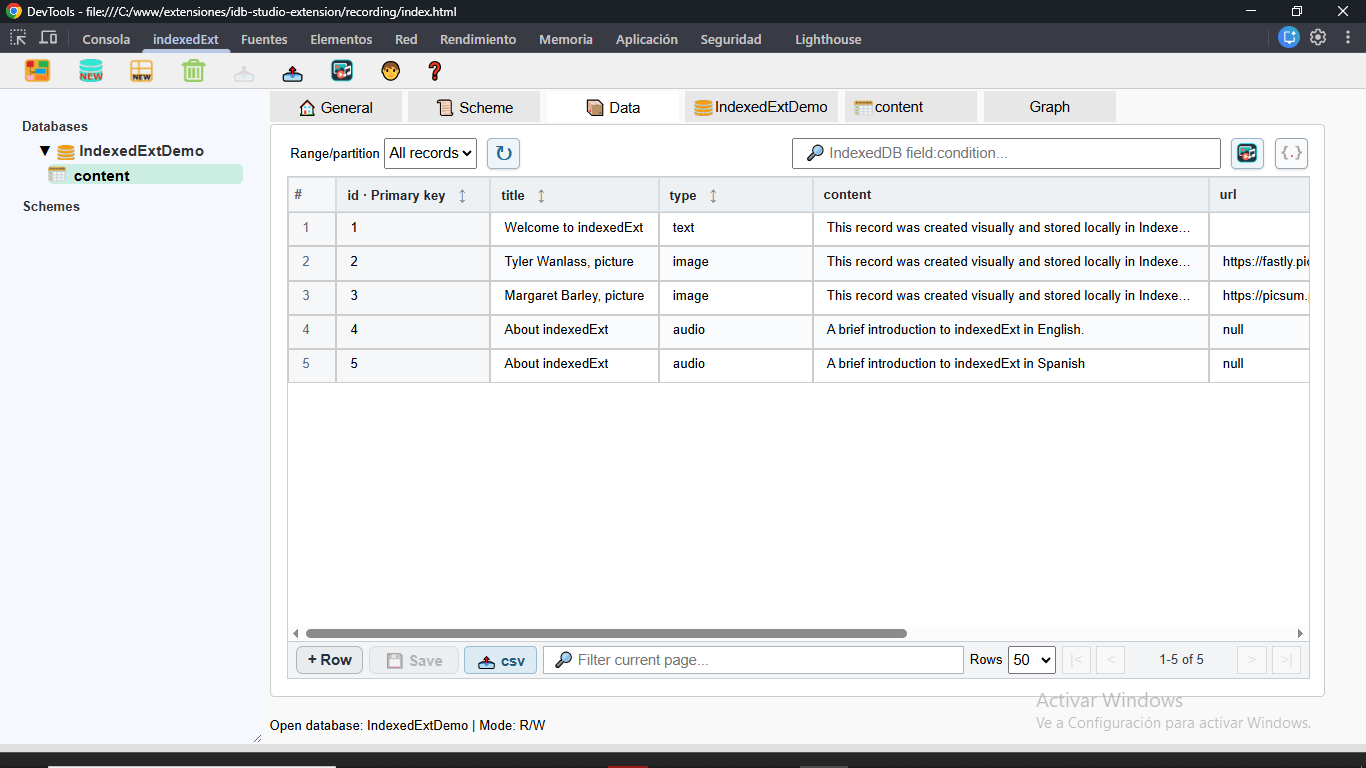Select the 'Margaret Barley, picture' cell
Viewport: 1366px width, 768px height.
(574, 296)
